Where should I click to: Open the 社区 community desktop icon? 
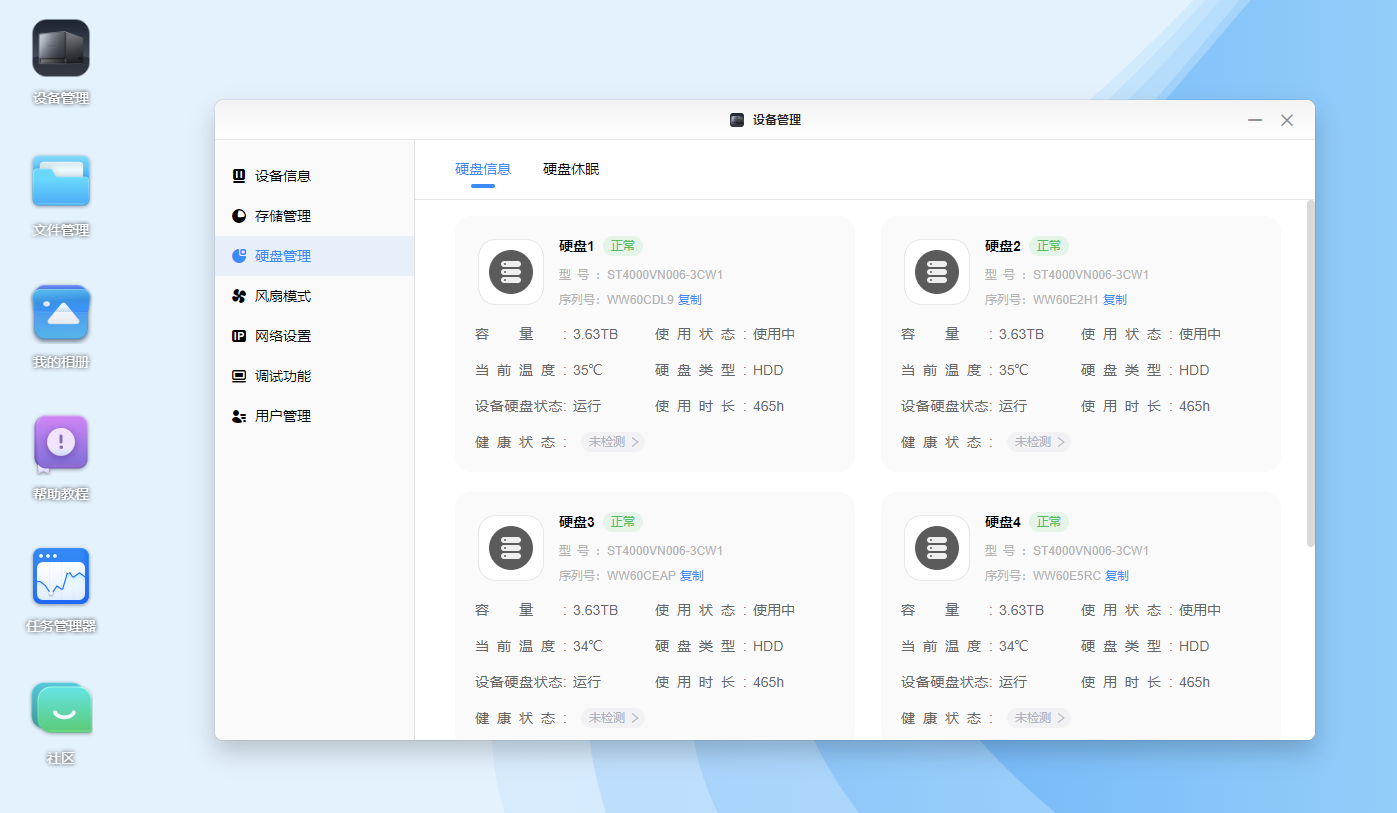61,709
